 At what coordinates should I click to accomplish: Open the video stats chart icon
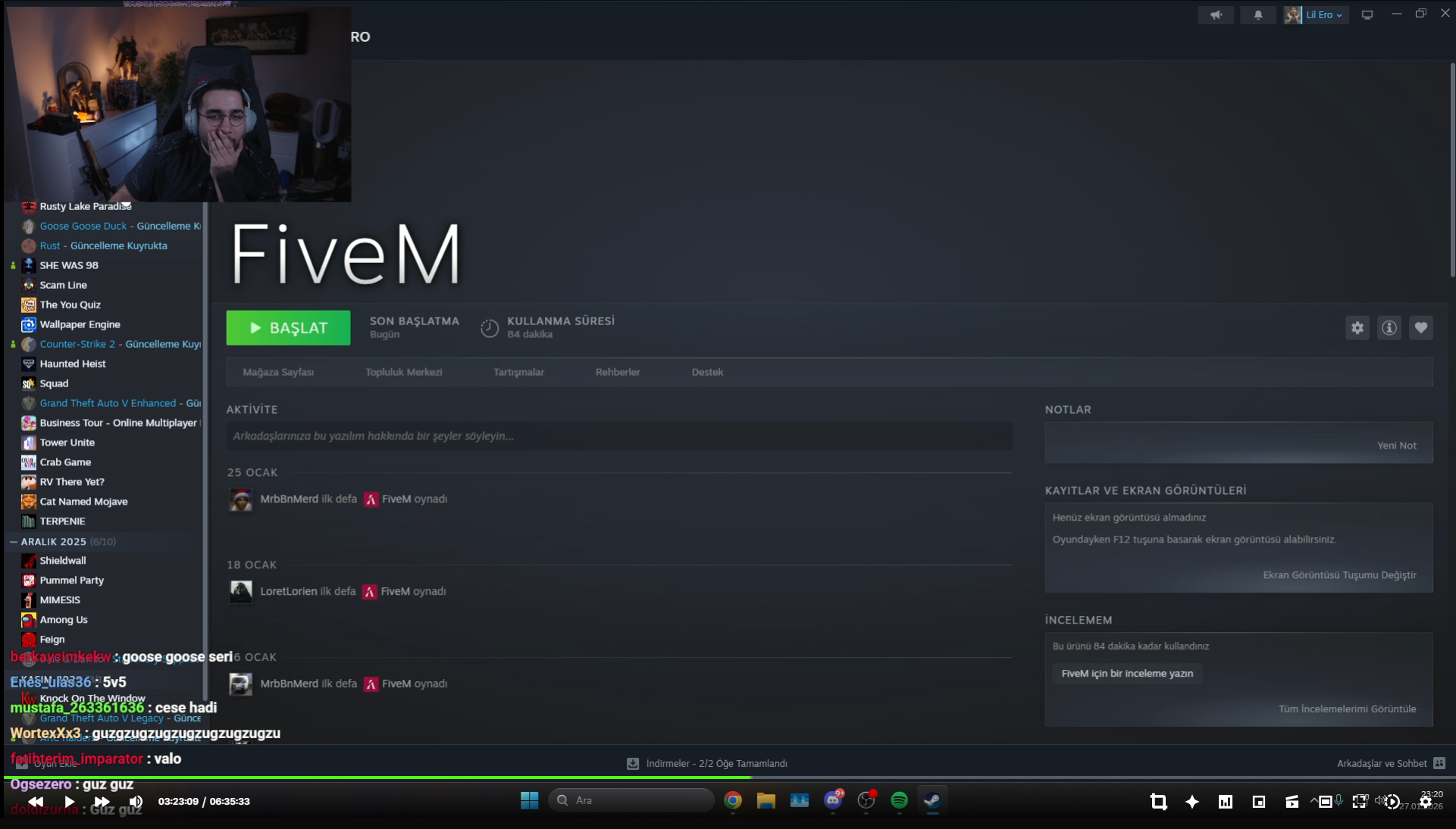click(1226, 802)
